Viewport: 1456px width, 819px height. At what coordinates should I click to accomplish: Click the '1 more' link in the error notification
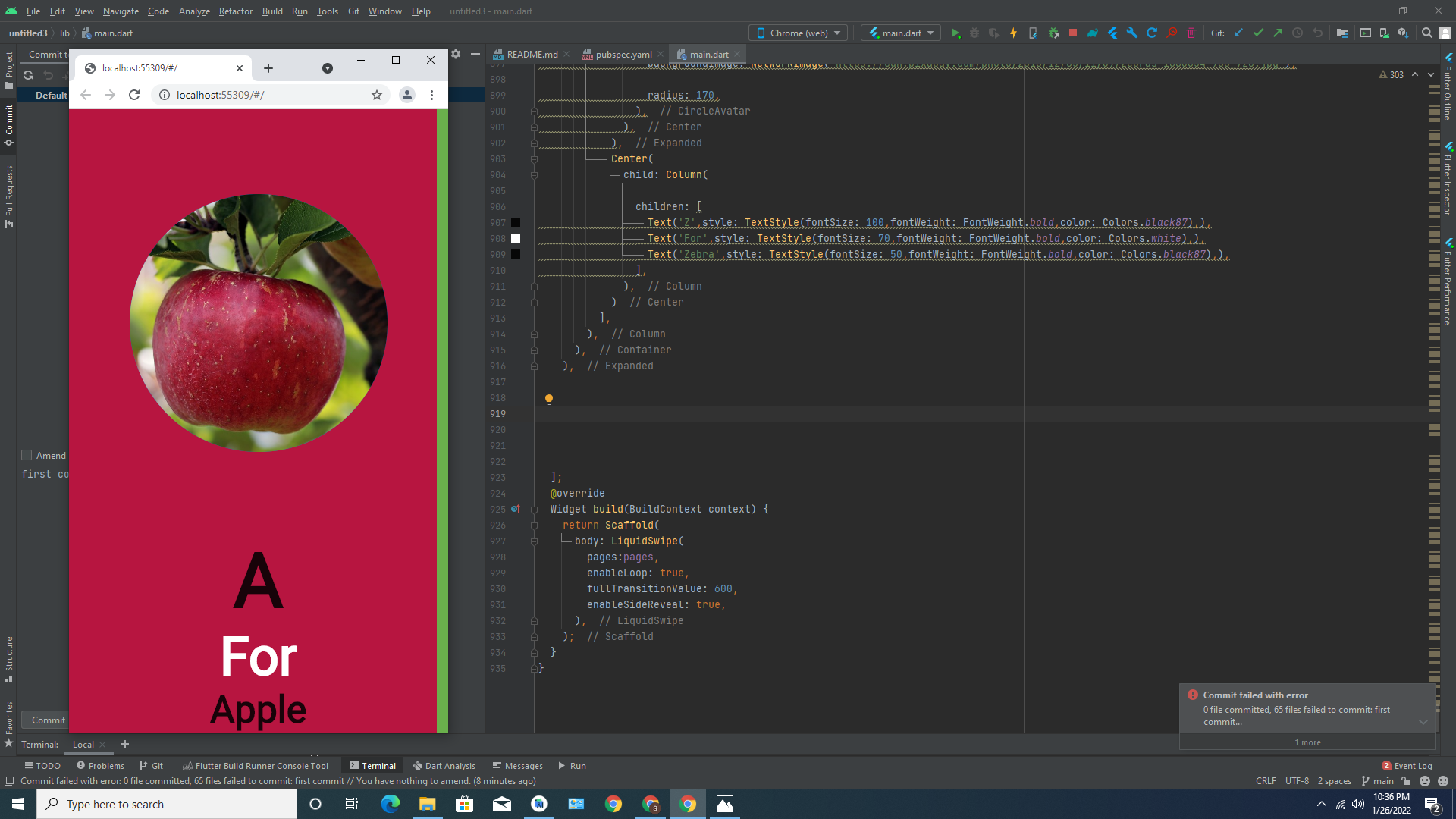pos(1307,742)
